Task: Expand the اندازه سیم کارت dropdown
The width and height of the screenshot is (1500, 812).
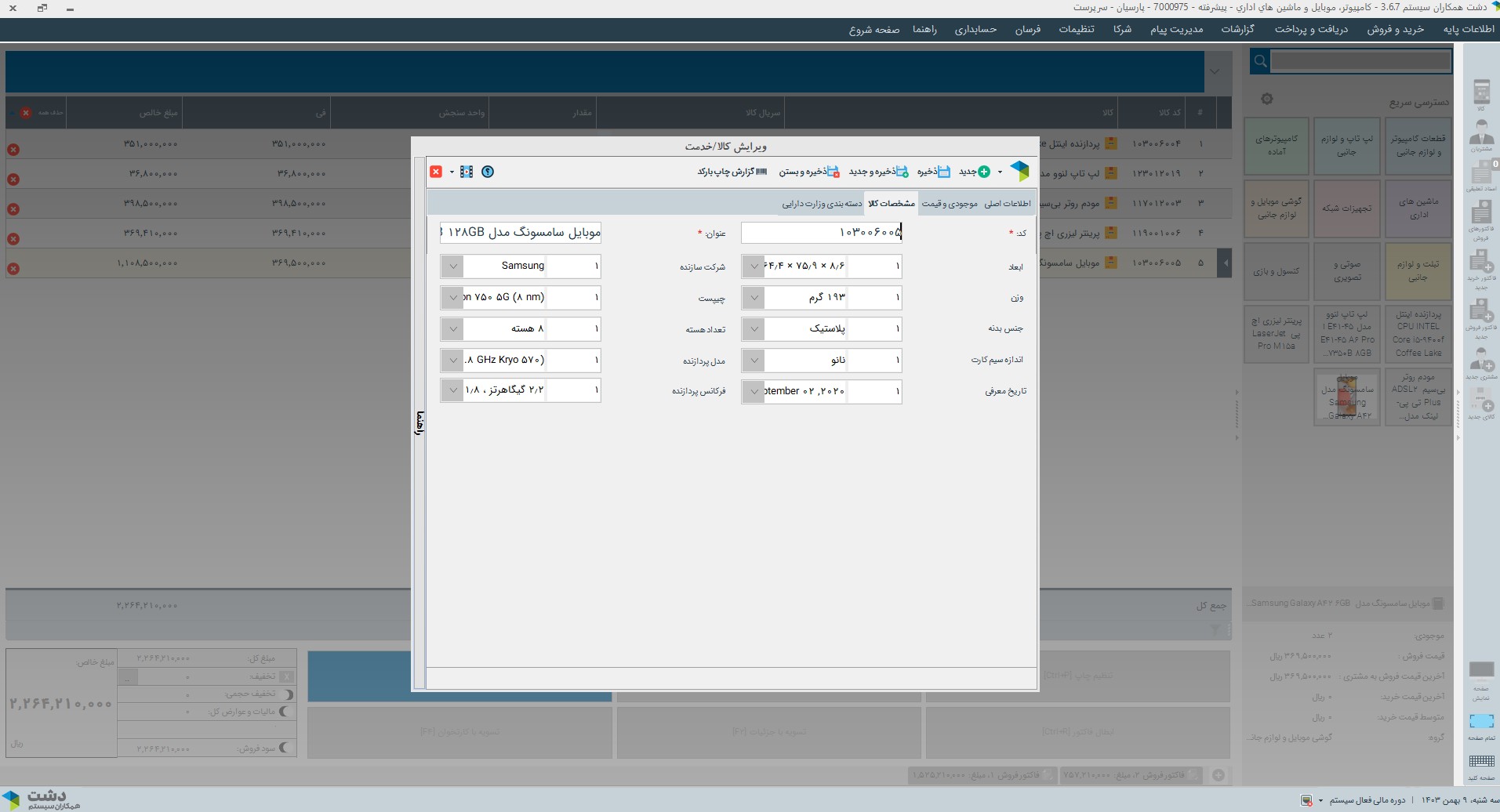Action: click(x=754, y=361)
